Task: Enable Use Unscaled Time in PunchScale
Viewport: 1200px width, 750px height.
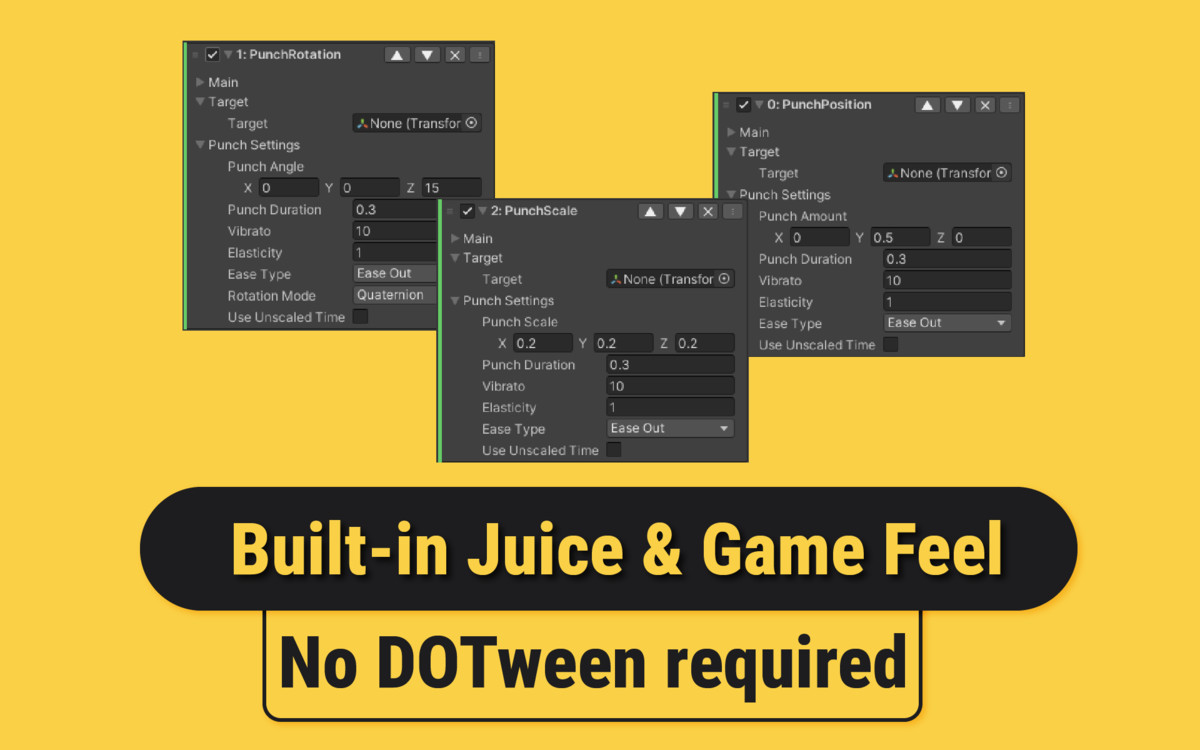Action: click(x=614, y=450)
